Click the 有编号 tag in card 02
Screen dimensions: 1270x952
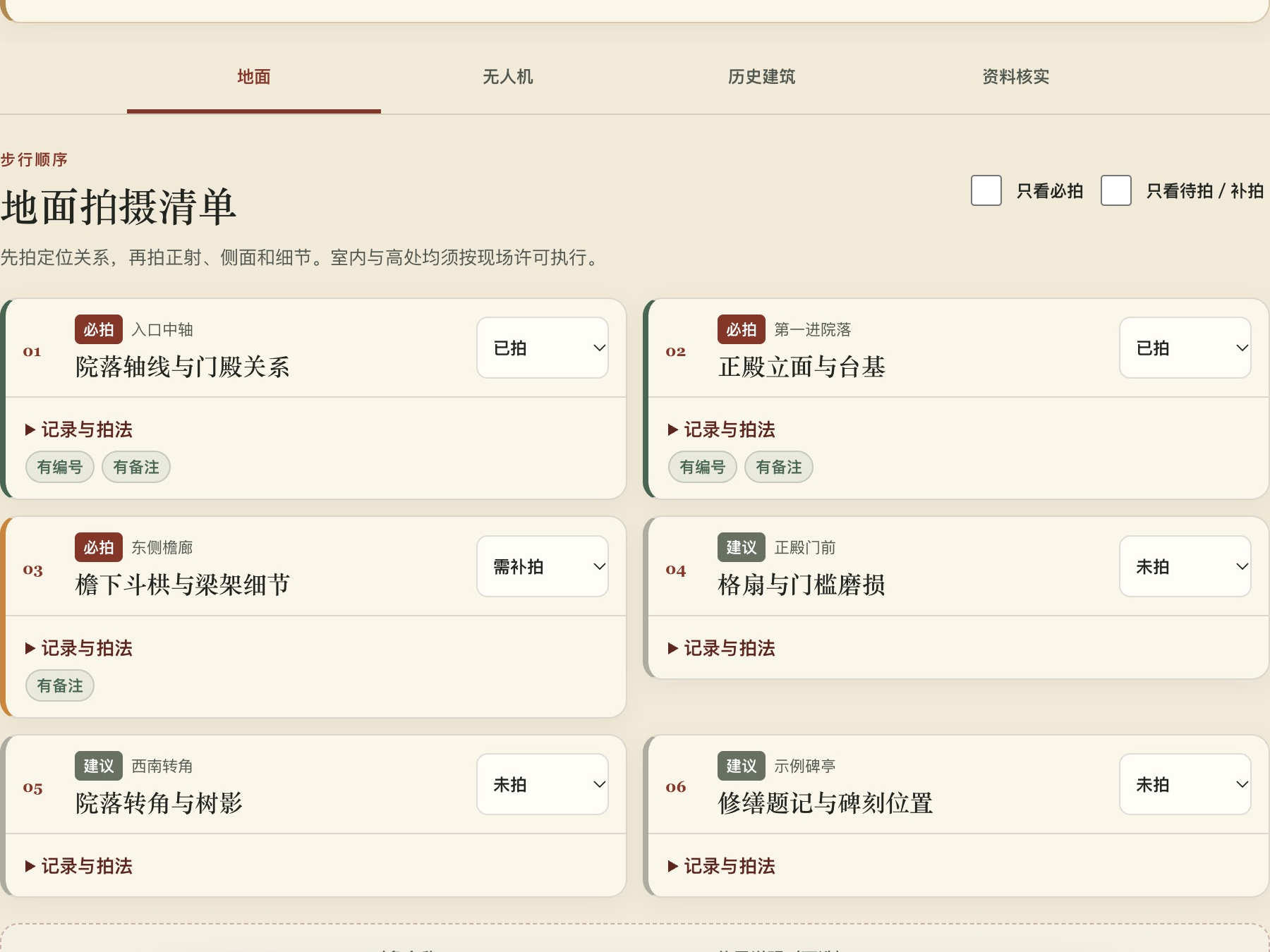703,467
